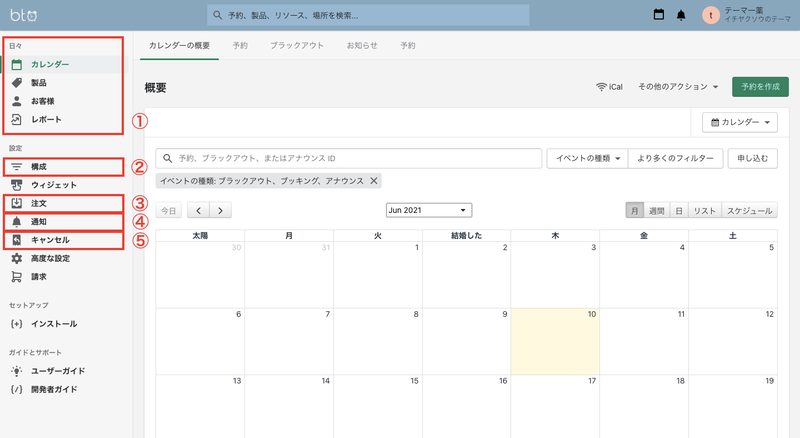
Task: Select calendar day 19 cell
Action: 733,406
